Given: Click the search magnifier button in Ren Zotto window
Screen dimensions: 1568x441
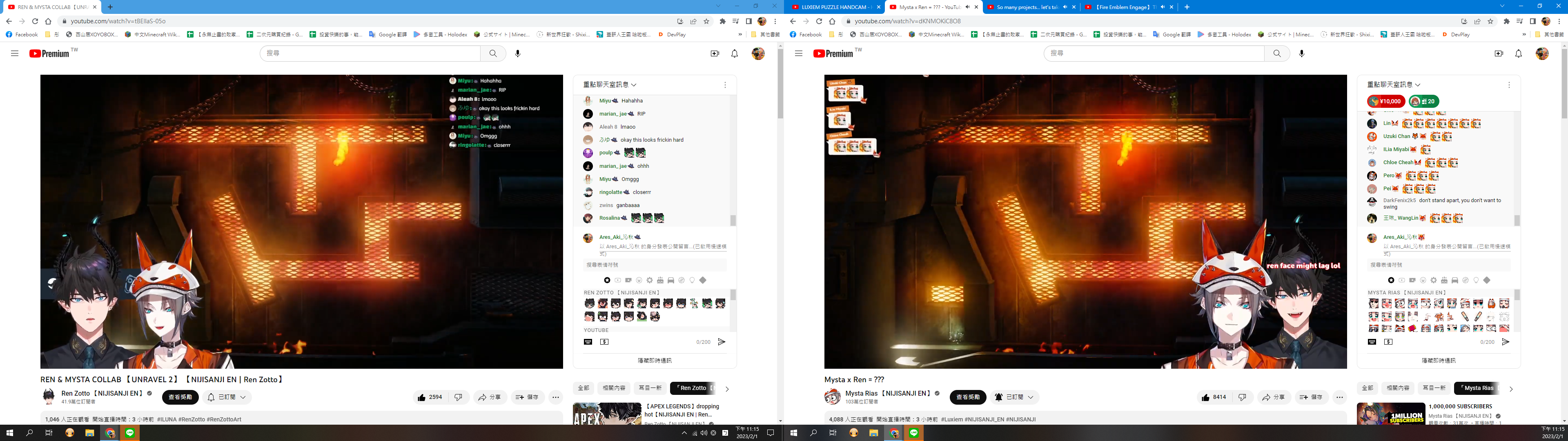Looking at the screenshot, I should coord(493,53).
